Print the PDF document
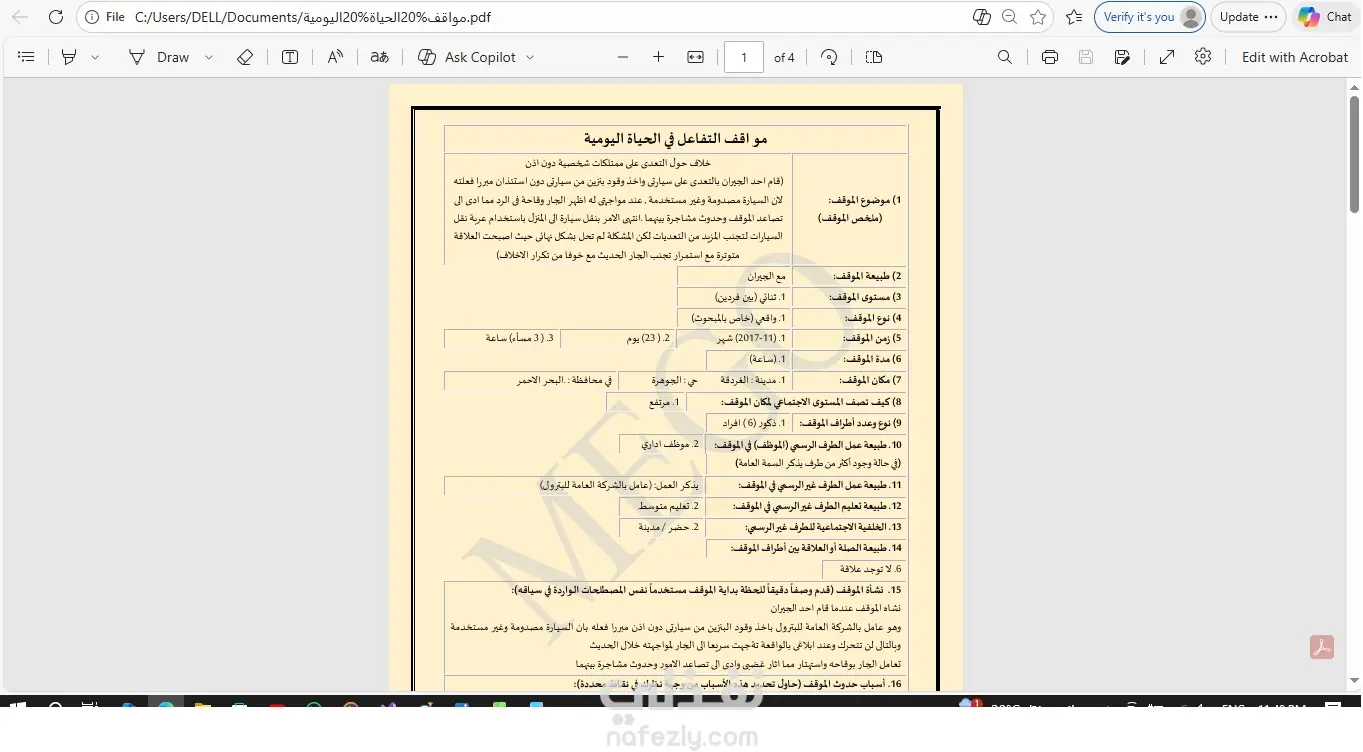 tap(1050, 57)
